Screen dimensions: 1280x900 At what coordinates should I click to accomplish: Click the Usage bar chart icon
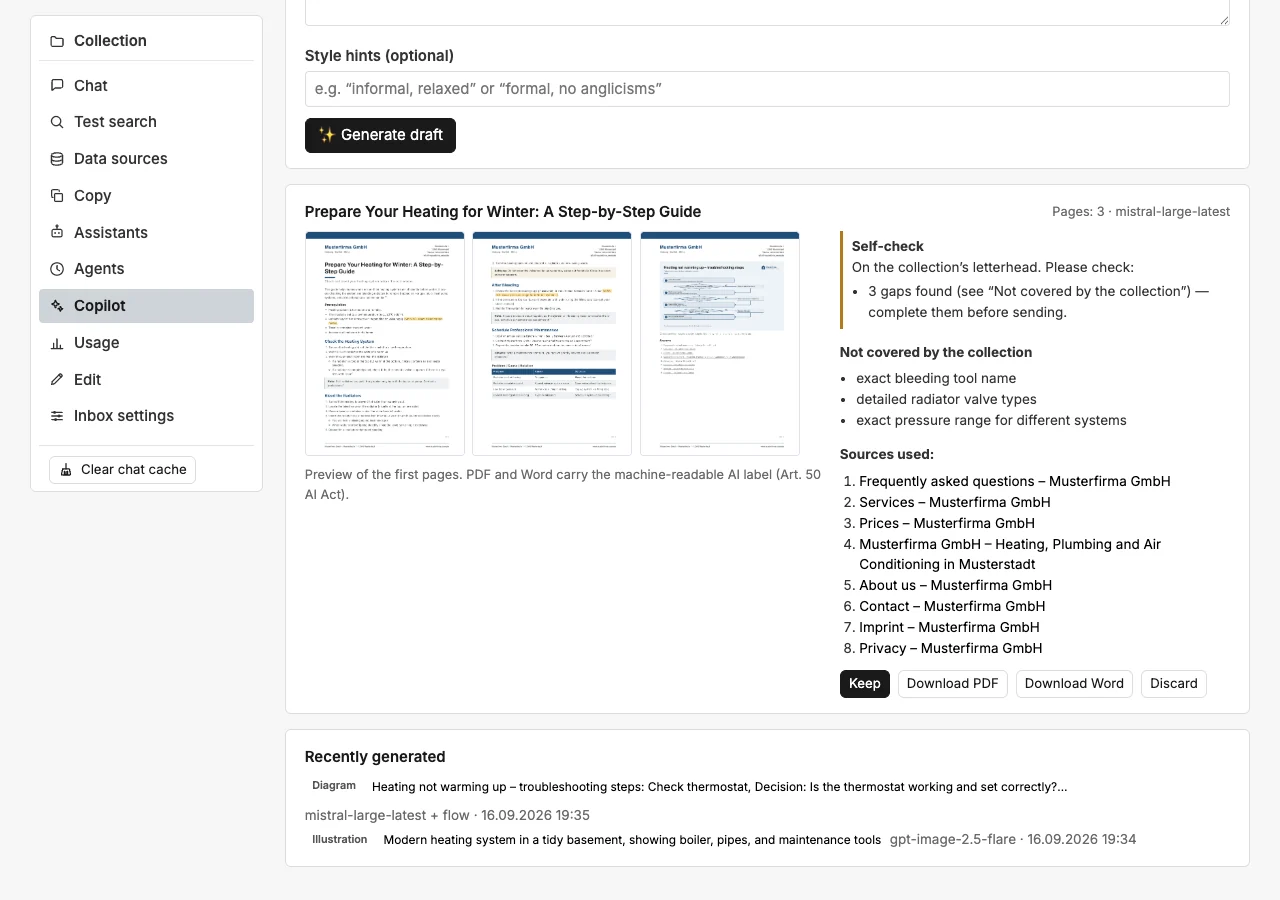pyautogui.click(x=57, y=343)
